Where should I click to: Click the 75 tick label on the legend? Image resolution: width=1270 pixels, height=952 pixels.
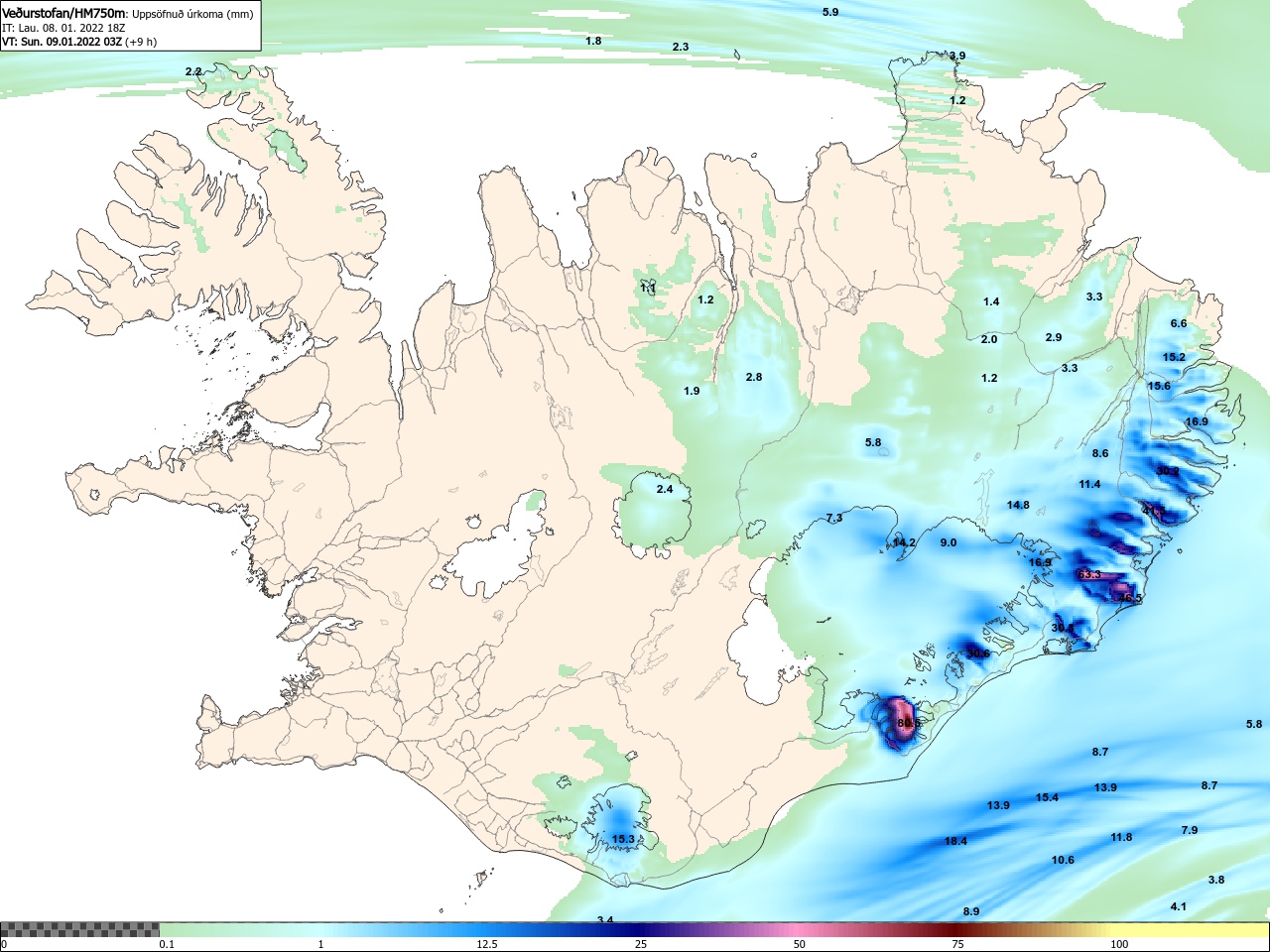(x=957, y=945)
